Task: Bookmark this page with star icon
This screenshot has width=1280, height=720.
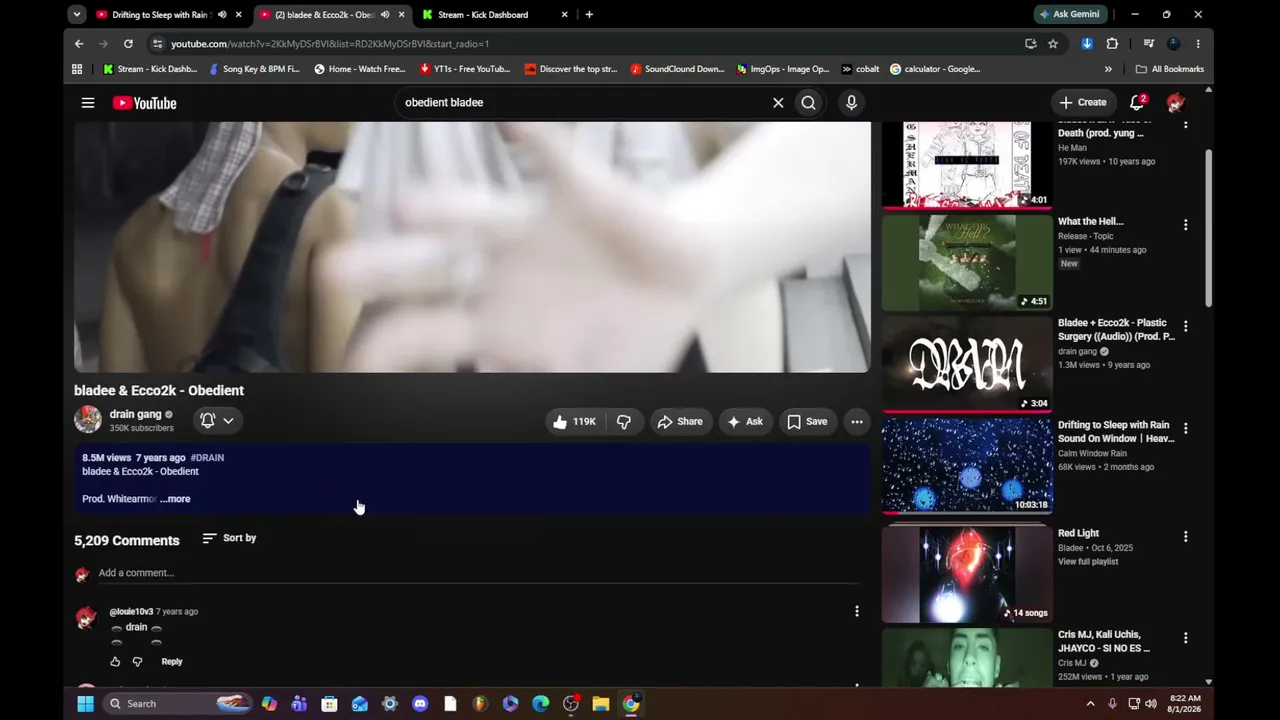Action: tap(1053, 44)
